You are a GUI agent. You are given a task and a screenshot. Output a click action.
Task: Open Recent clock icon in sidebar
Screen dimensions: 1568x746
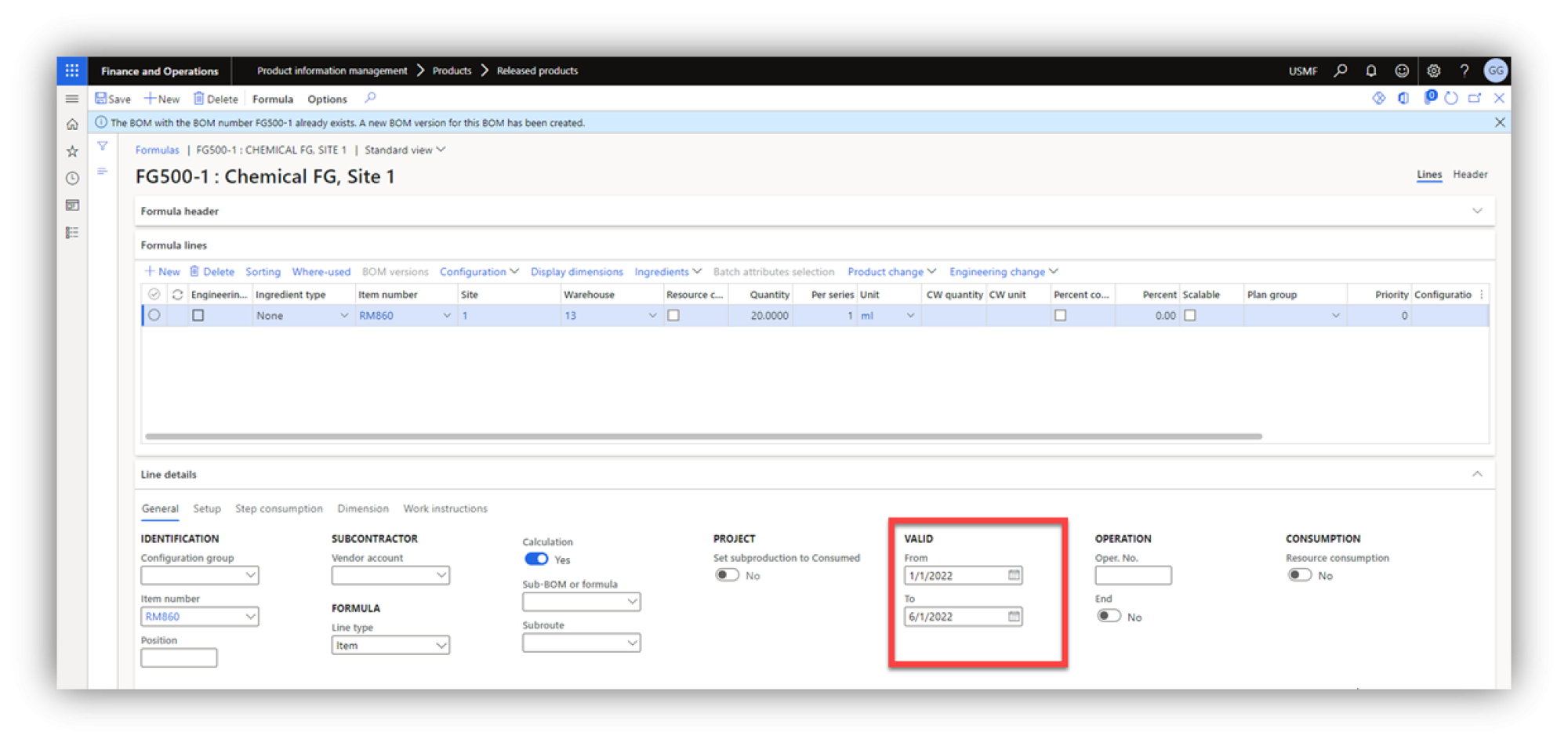[x=72, y=178]
